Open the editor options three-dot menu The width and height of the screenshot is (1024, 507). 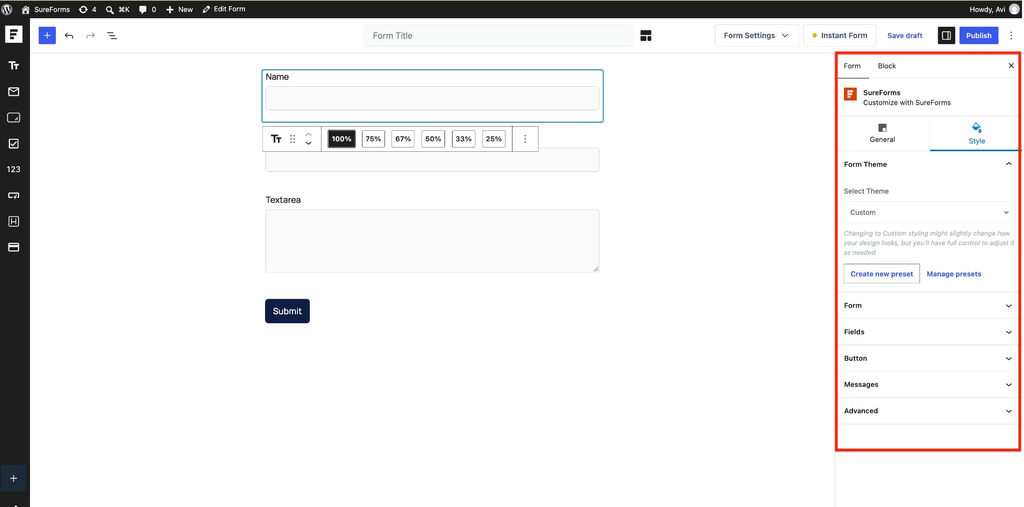click(1011, 35)
